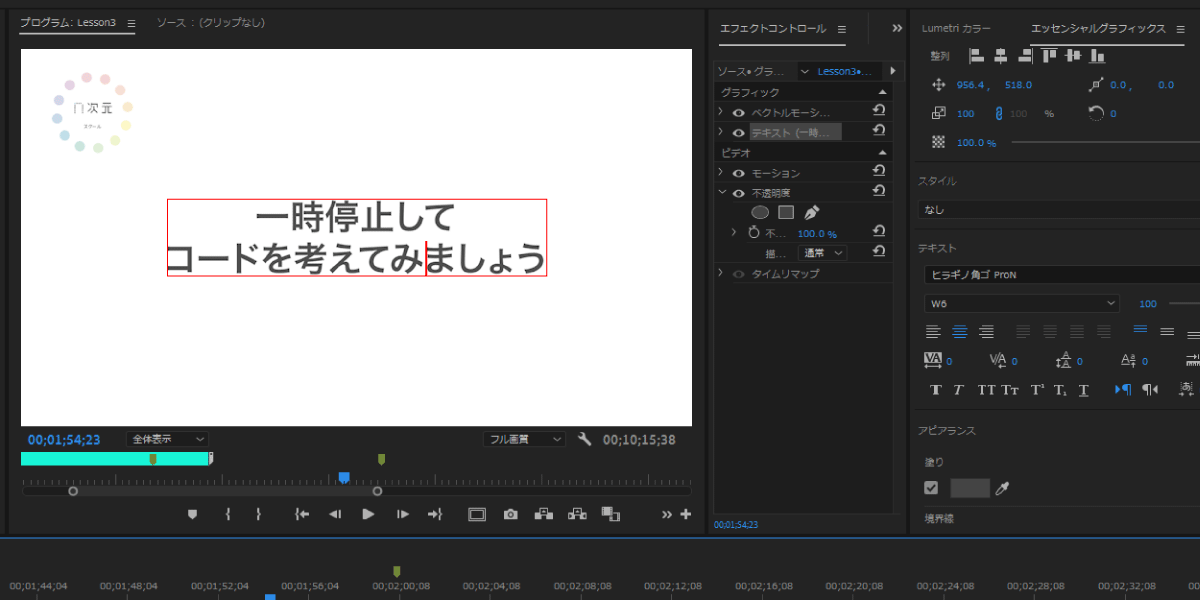Enable faux bold text style
The height and width of the screenshot is (600, 1200).
click(x=936, y=389)
